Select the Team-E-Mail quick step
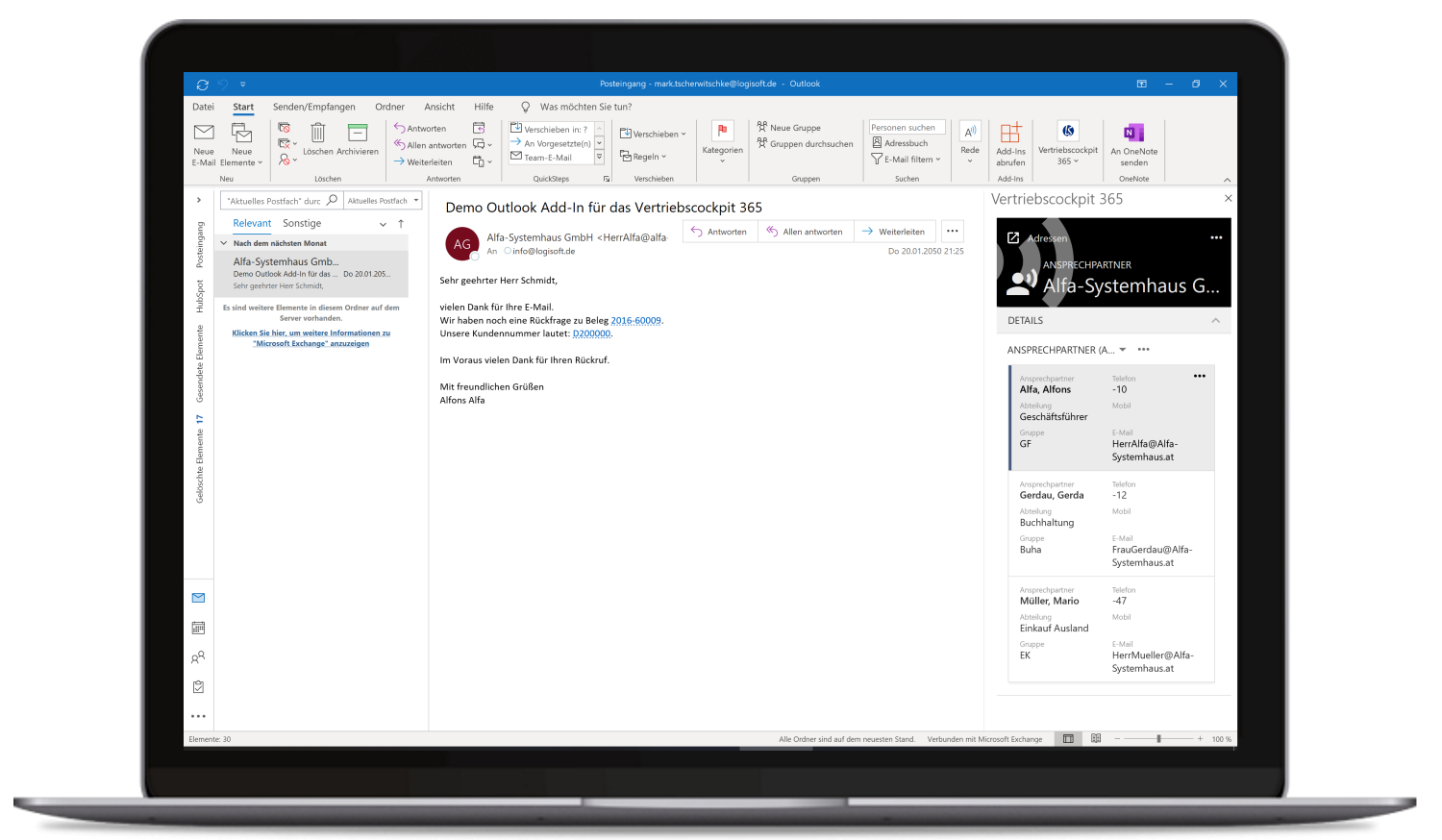This screenshot has height=840, width=1442. click(x=548, y=157)
